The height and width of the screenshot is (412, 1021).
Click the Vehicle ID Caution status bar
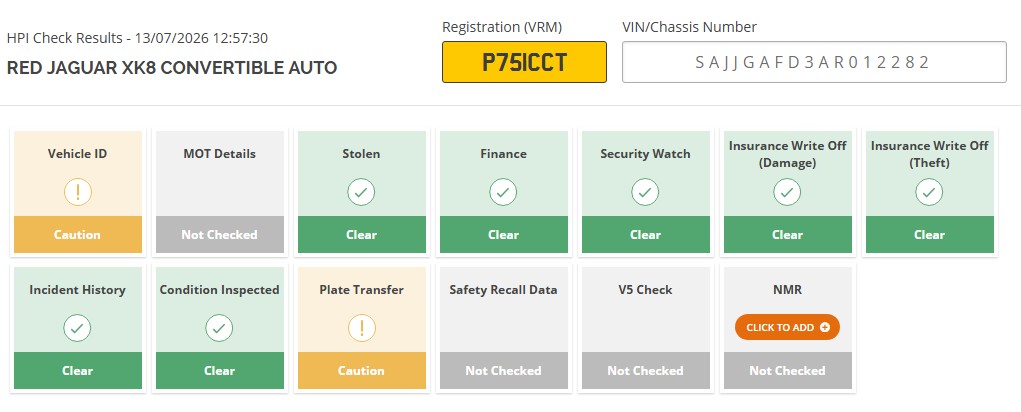coord(77,234)
